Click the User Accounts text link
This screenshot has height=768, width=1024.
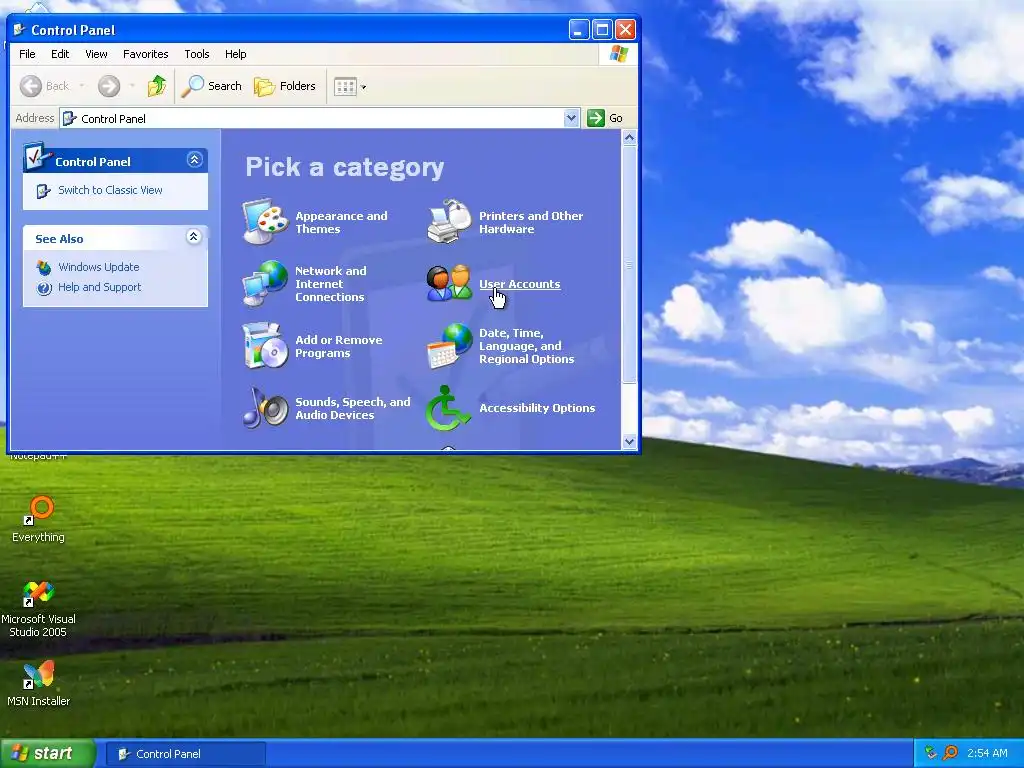pos(520,284)
